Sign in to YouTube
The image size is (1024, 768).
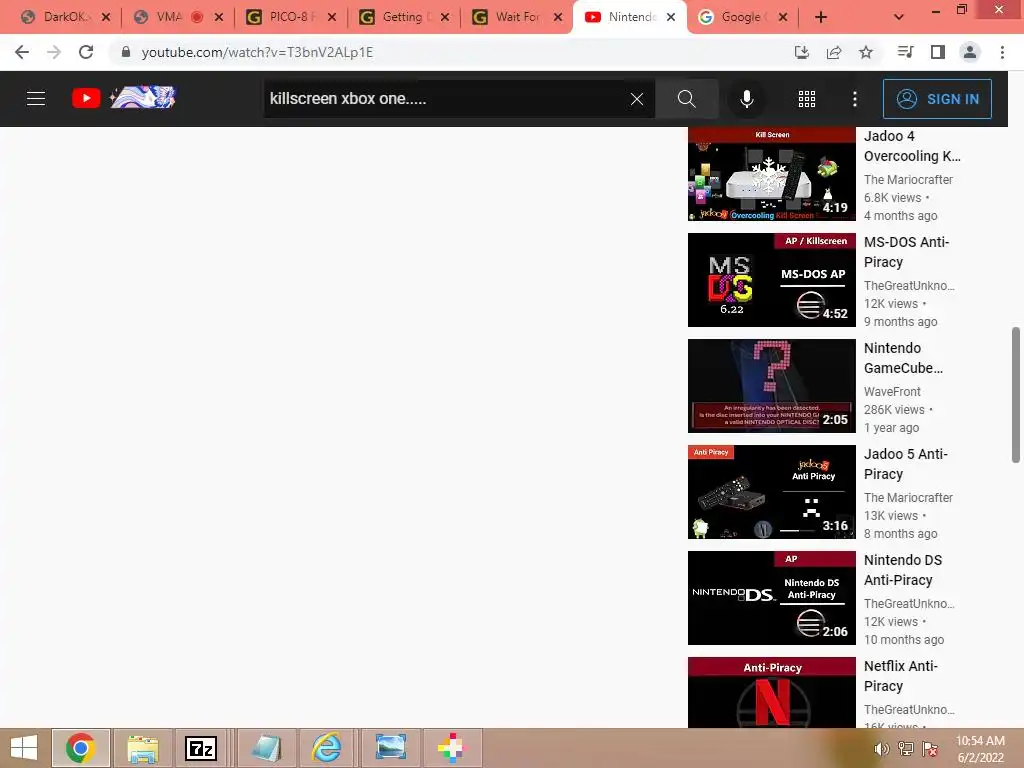[937, 99]
